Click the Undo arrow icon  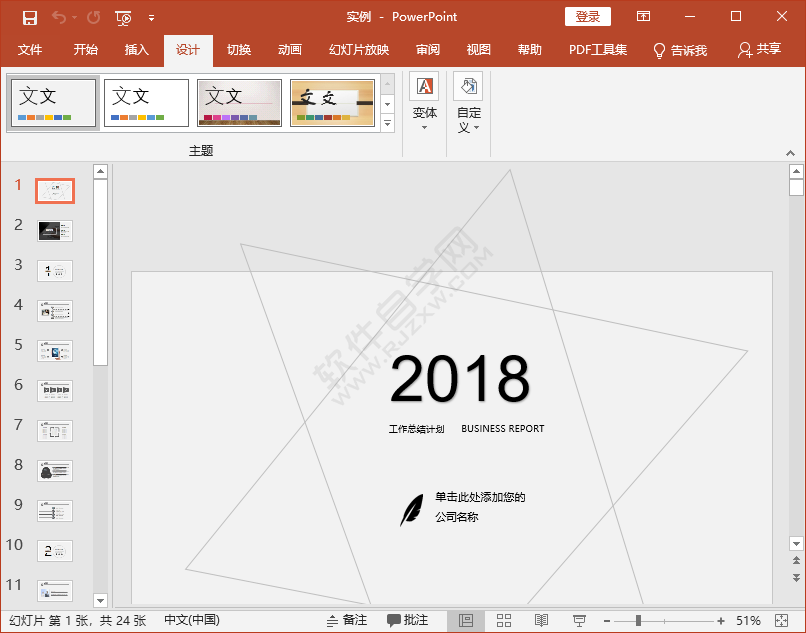(59, 17)
